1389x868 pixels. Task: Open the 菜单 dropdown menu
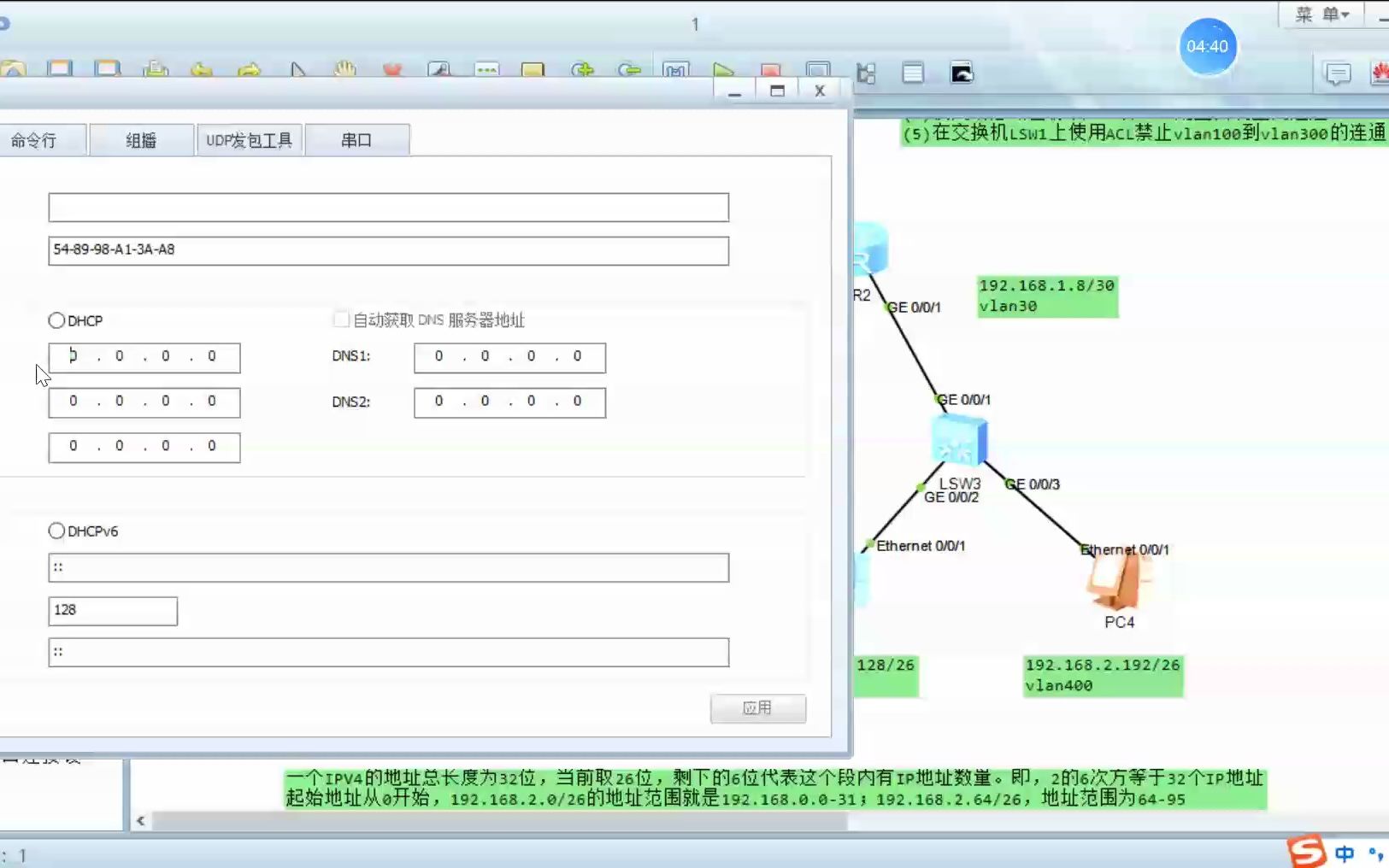1322,15
